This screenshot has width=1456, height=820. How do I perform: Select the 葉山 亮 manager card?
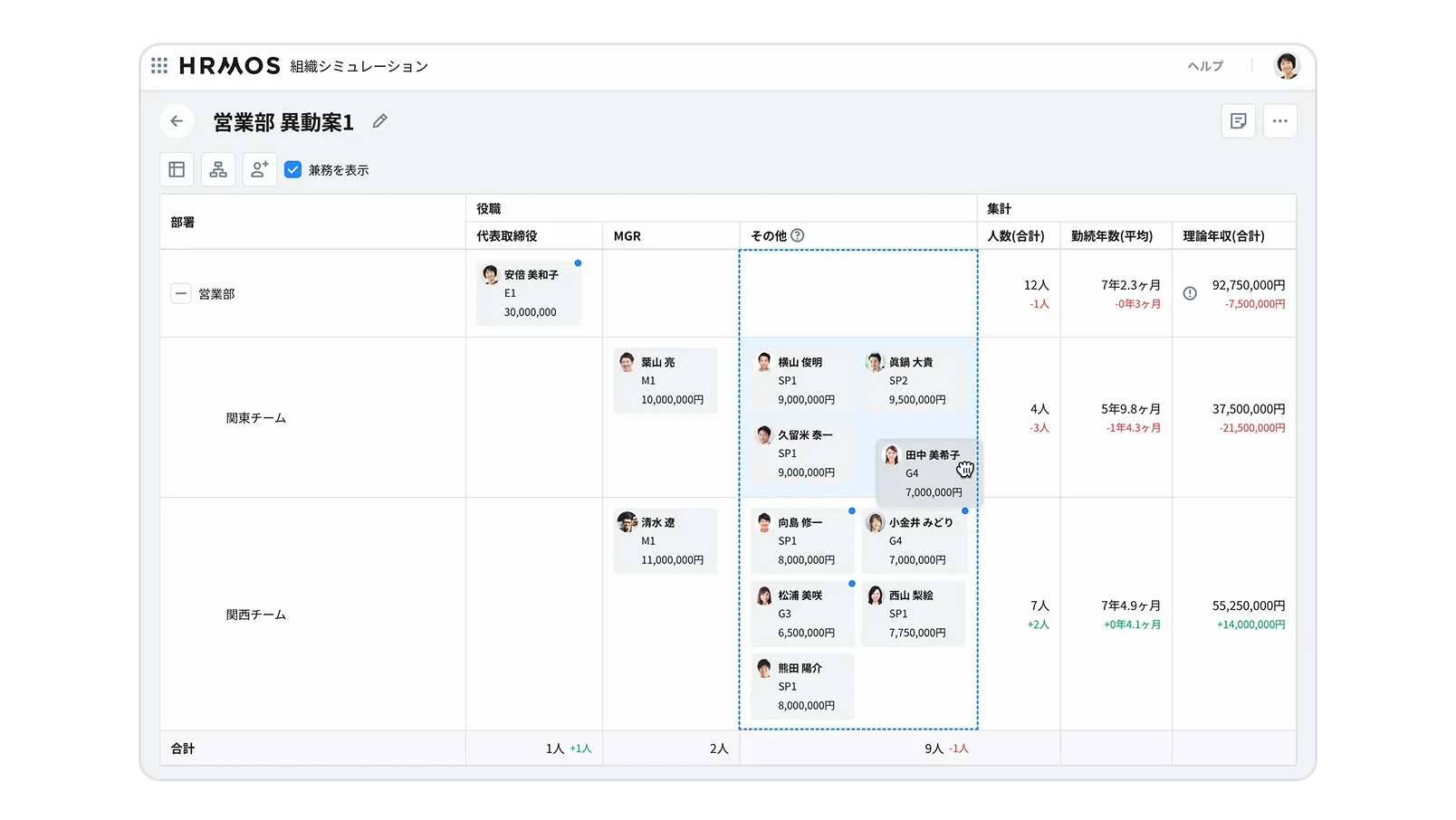[666, 381]
